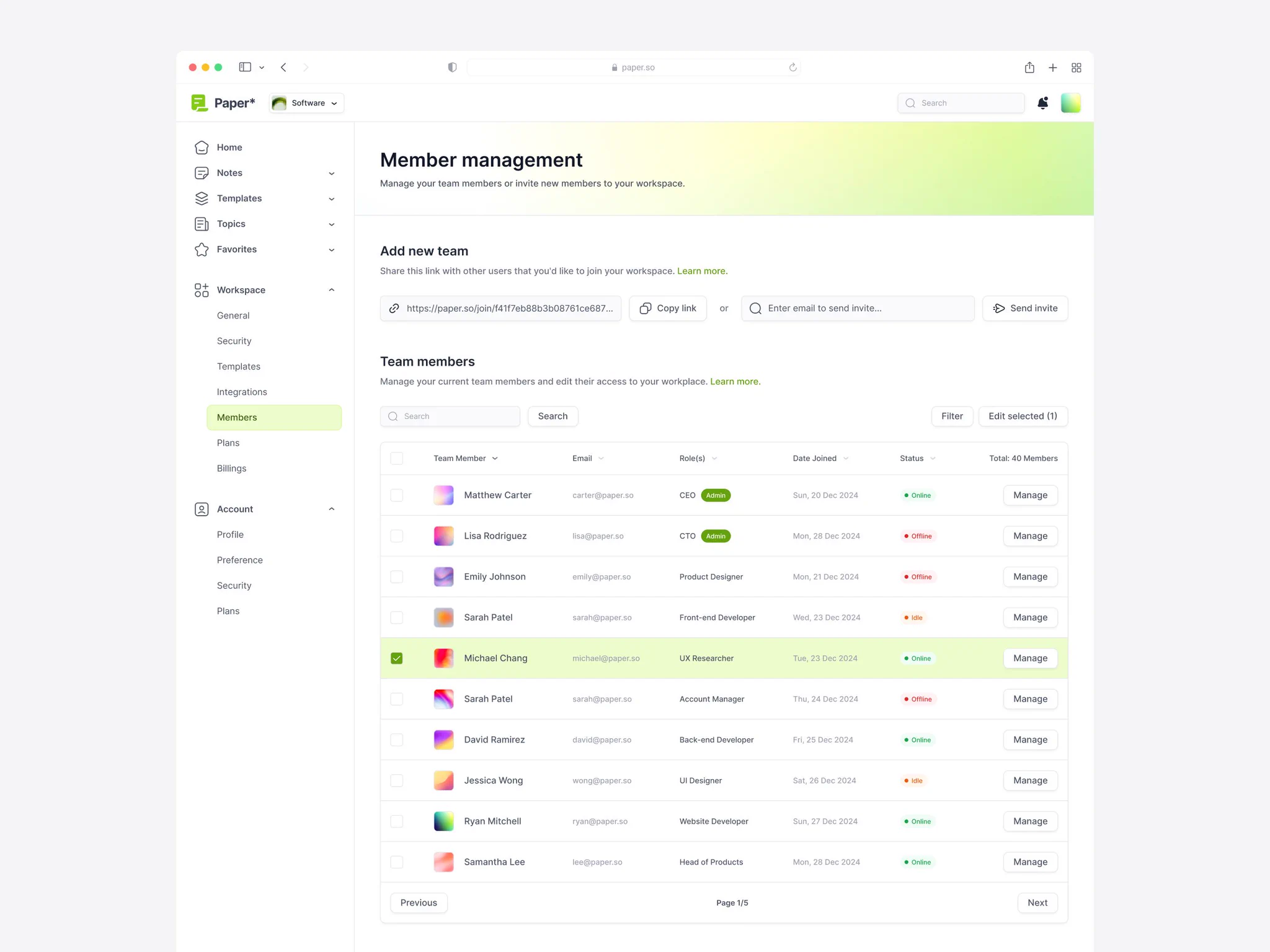Viewport: 1270px width, 952px height.
Task: Click the team members Search field
Action: [450, 416]
